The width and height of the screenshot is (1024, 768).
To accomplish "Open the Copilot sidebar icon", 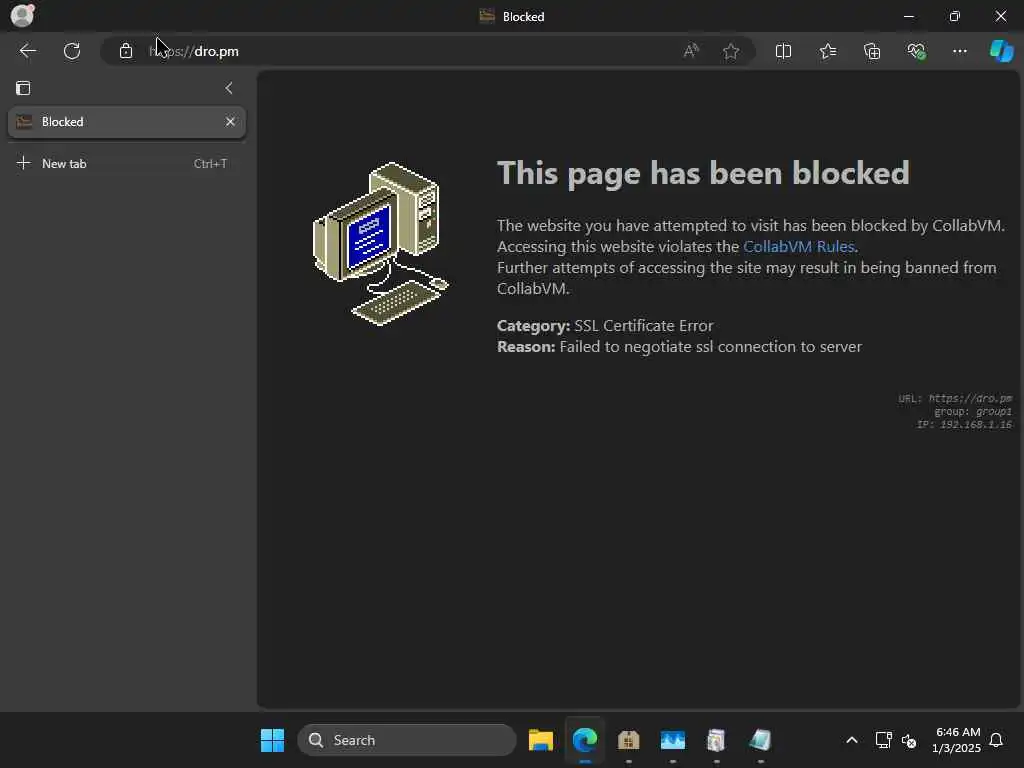I will (1001, 51).
